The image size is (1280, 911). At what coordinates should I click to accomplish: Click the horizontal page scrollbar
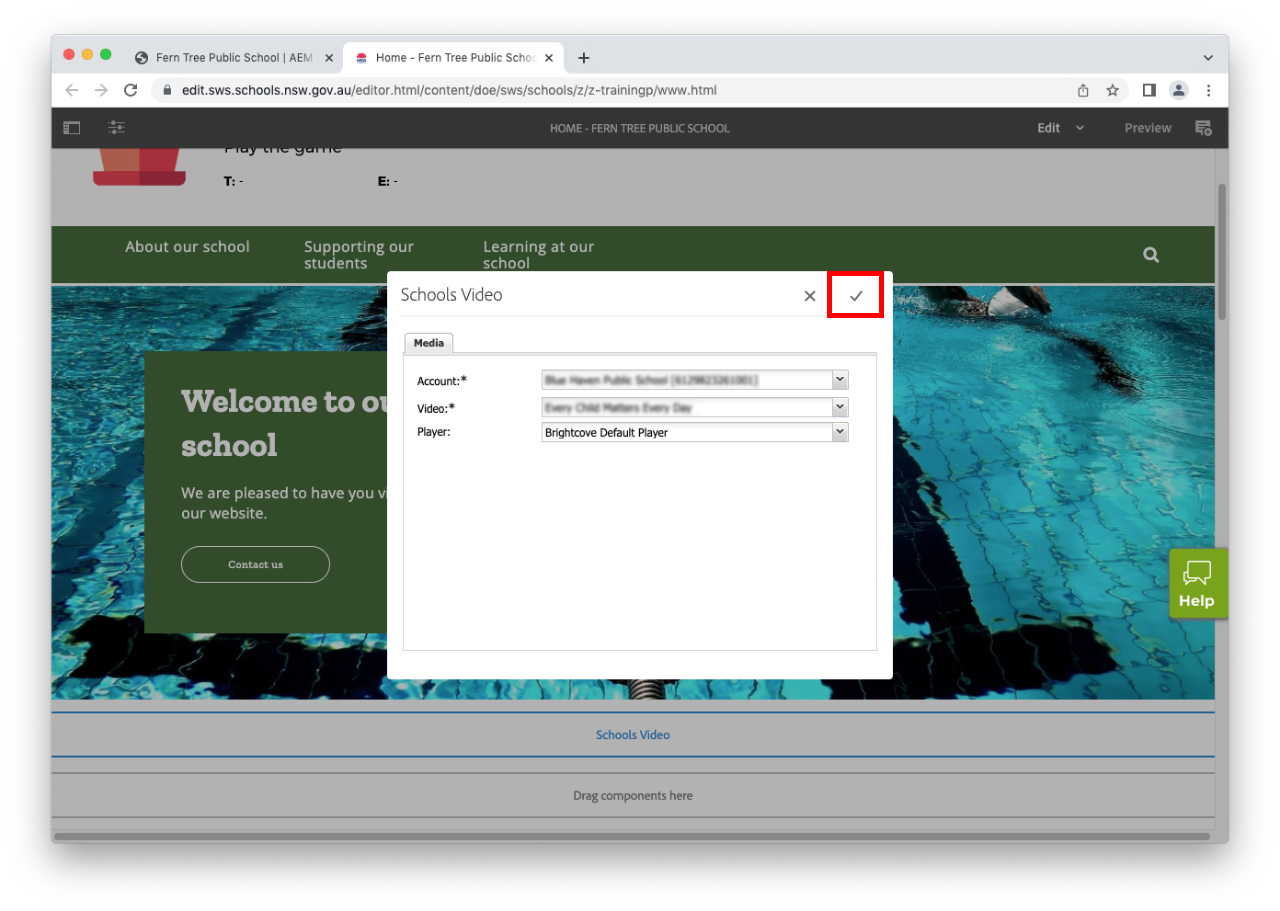[x=632, y=836]
